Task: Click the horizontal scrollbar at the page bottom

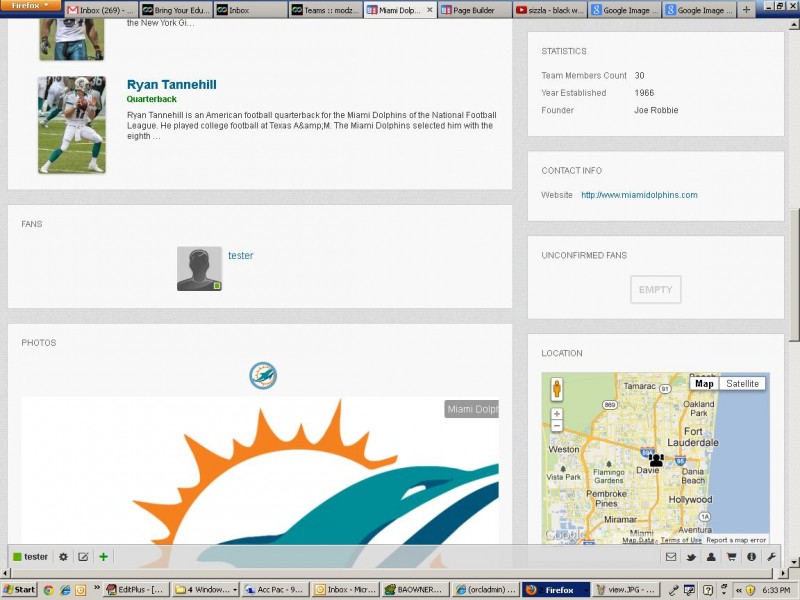Action: pos(391,573)
